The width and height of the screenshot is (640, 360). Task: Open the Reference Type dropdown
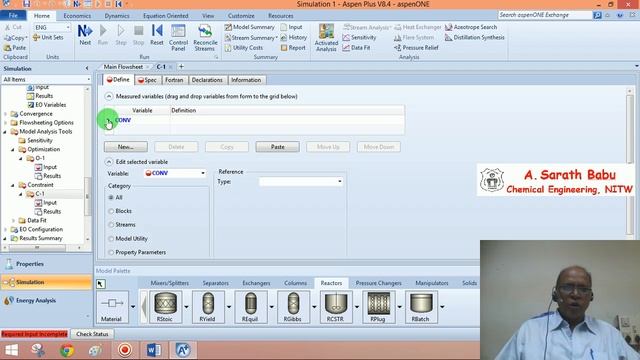340,181
